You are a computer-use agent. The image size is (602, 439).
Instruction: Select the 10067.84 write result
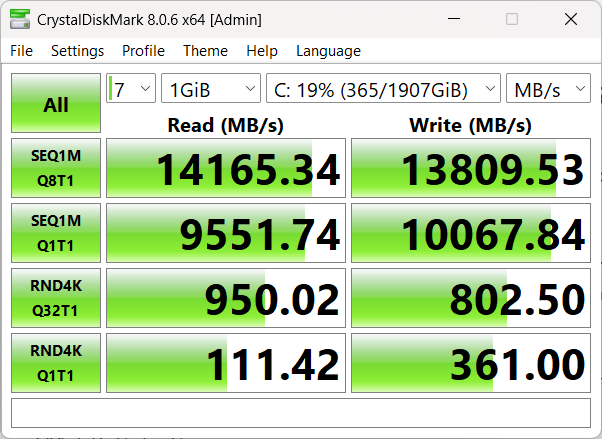click(471, 233)
